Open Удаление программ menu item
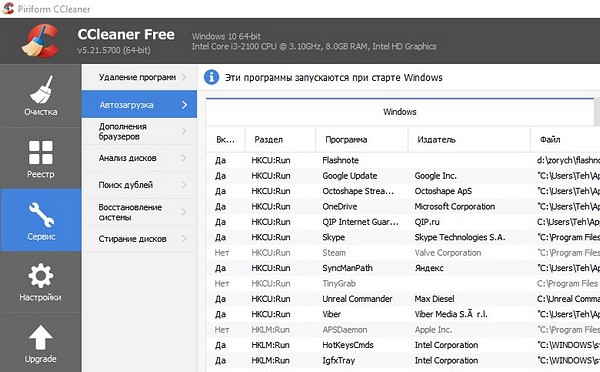600x372 pixels. (139, 77)
